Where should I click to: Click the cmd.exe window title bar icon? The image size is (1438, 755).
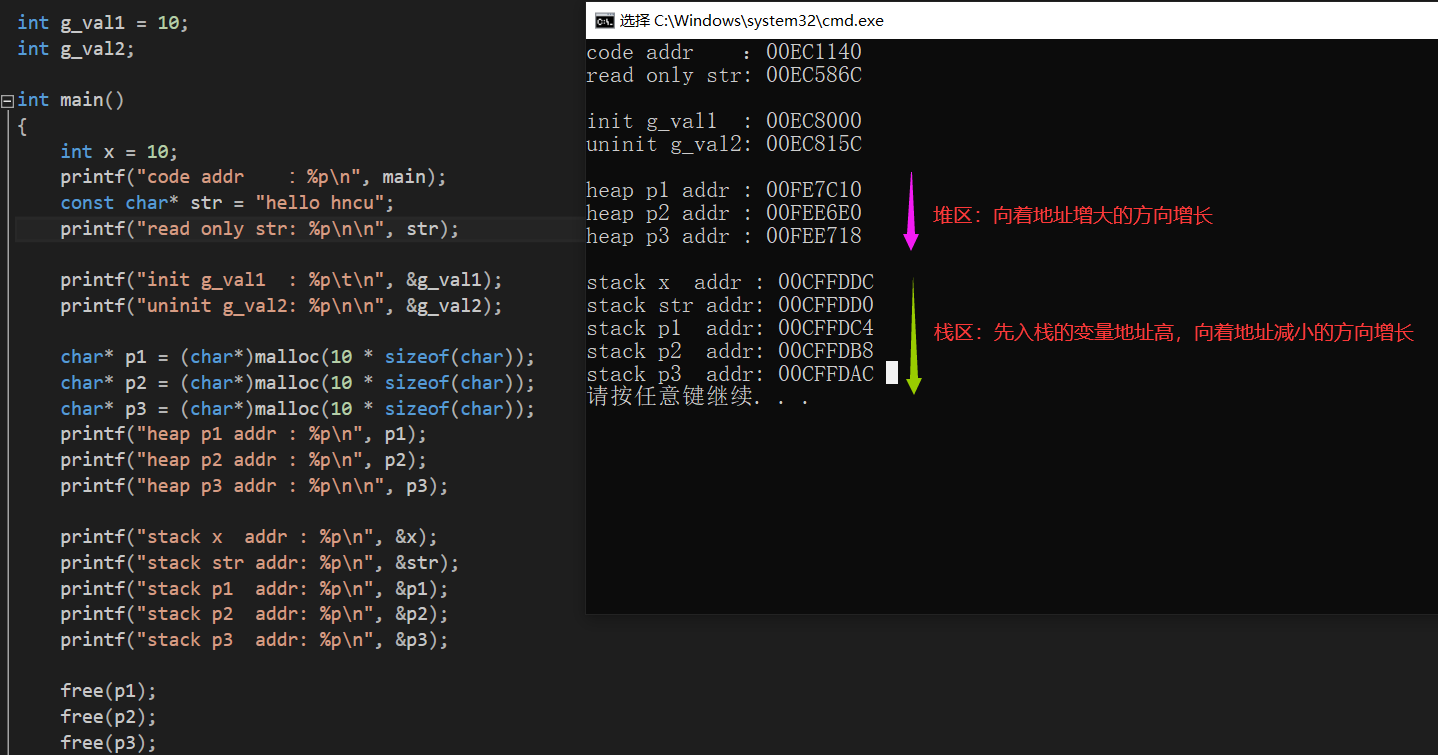[x=604, y=20]
